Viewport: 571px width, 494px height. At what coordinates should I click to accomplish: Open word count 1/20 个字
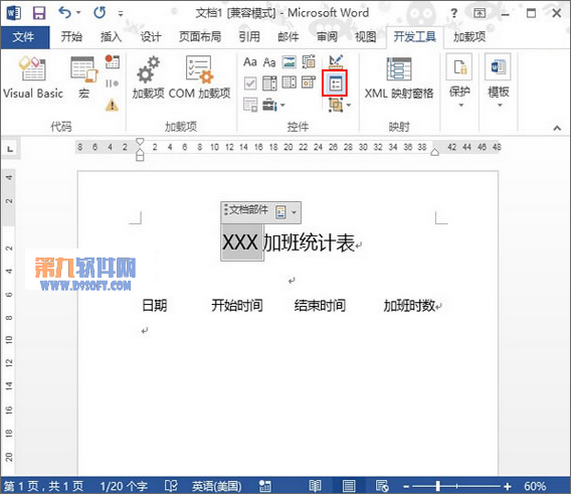point(124,486)
